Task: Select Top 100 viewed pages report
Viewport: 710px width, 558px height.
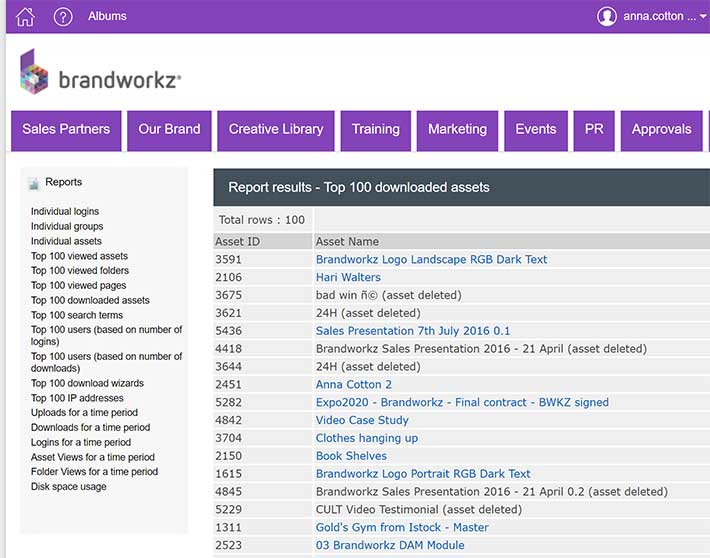Action: pyautogui.click(x=78, y=285)
